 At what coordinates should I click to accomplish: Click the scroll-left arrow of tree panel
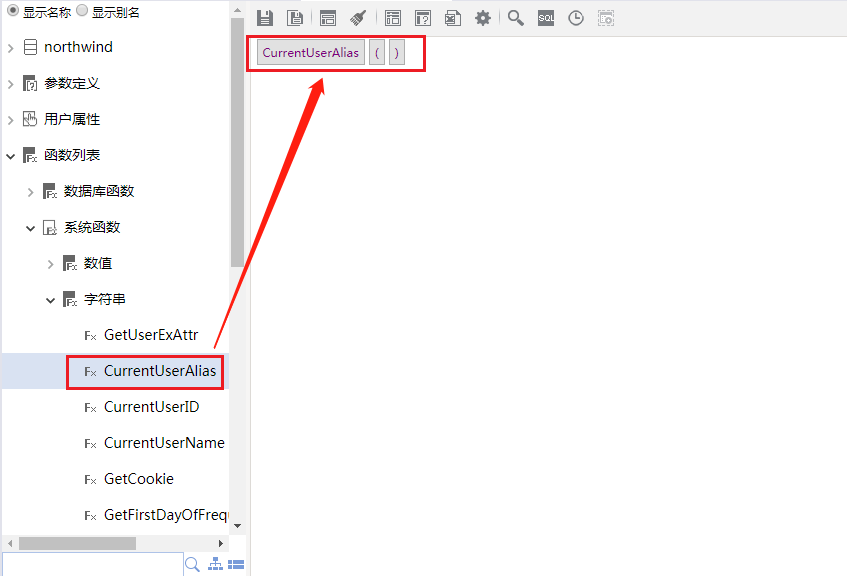coord(10,543)
